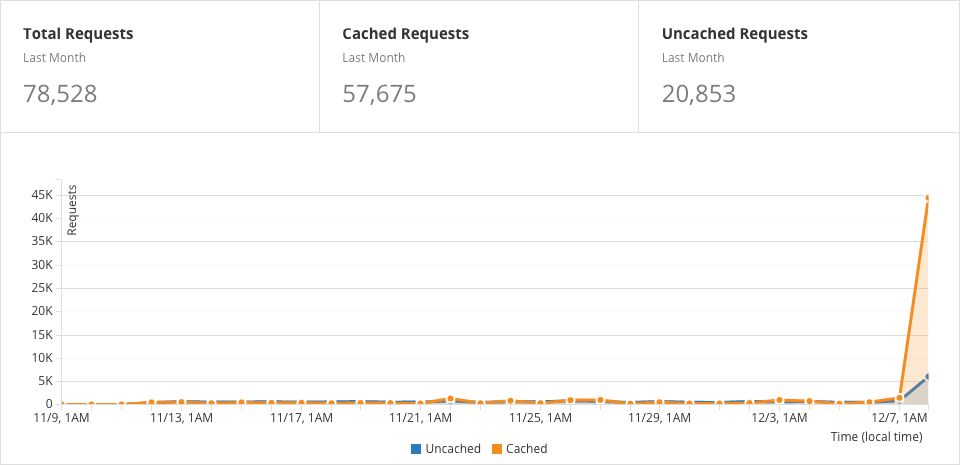Click Last Month under Total Requests
The width and height of the screenshot is (960, 465).
[54, 58]
